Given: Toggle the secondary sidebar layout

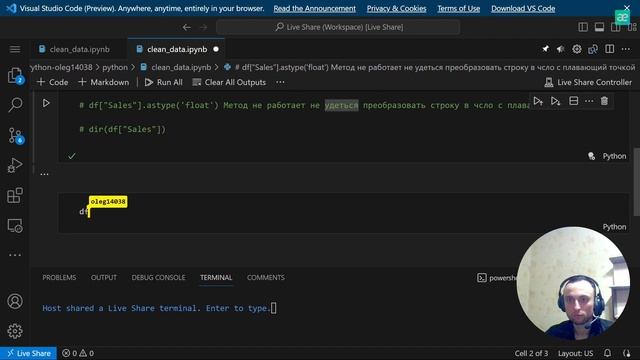Looking at the screenshot, I should (x=616, y=27).
